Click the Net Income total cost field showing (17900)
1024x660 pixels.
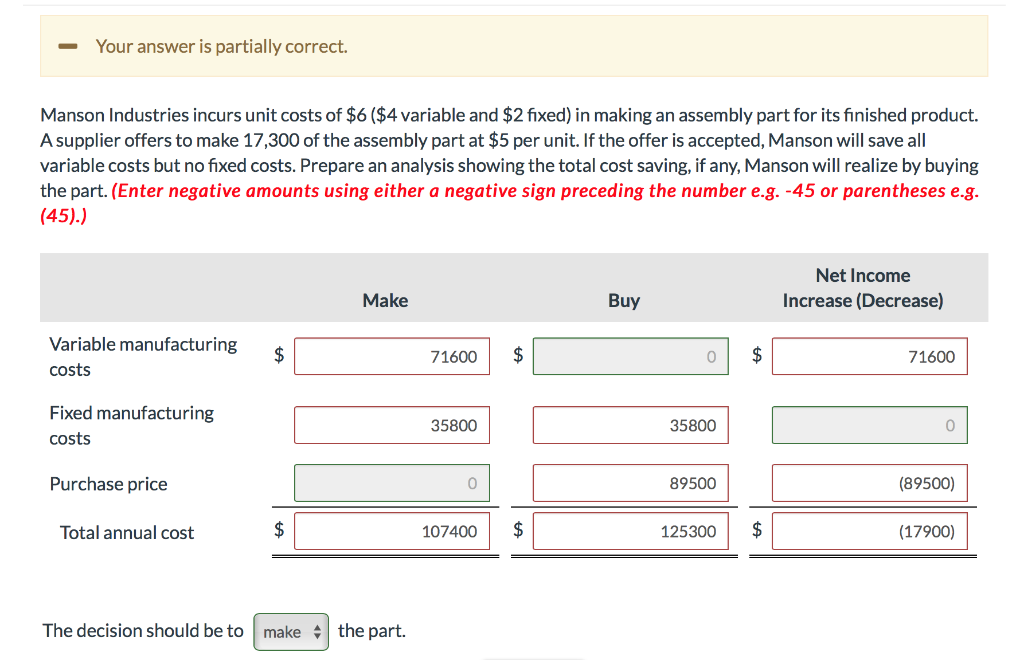tap(869, 531)
